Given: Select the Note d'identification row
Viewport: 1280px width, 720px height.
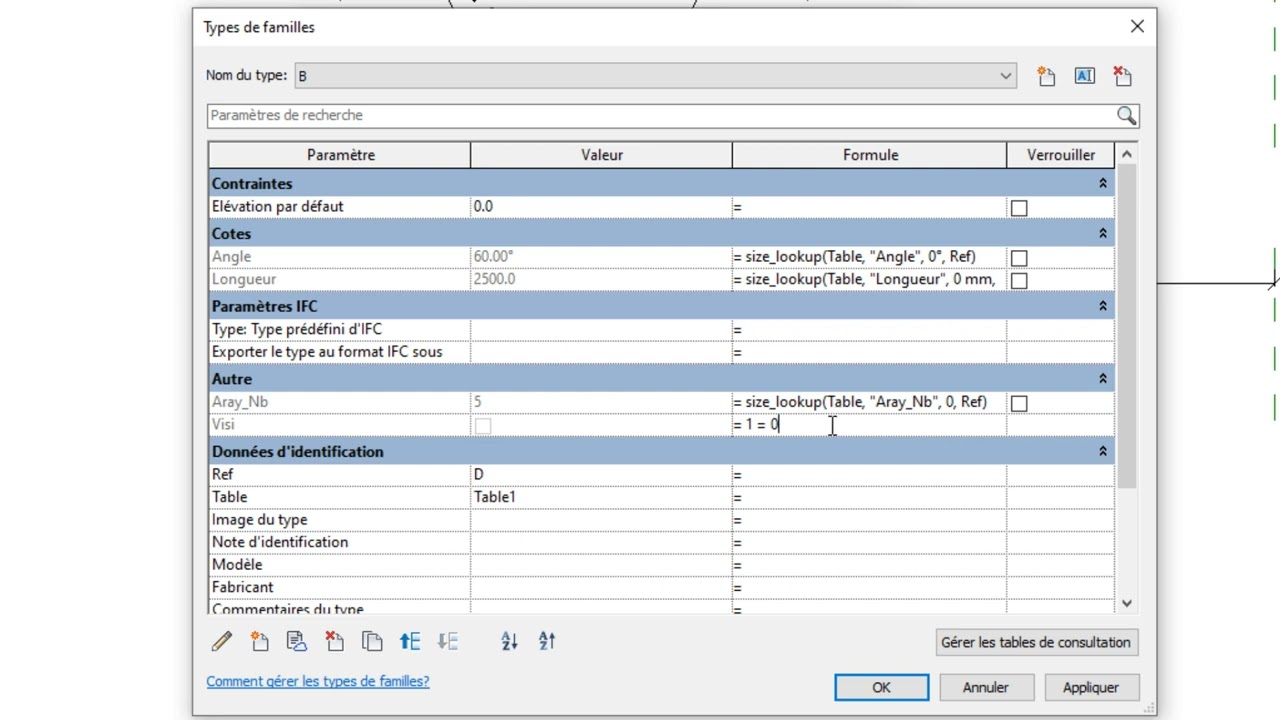Looking at the screenshot, I should [660, 543].
